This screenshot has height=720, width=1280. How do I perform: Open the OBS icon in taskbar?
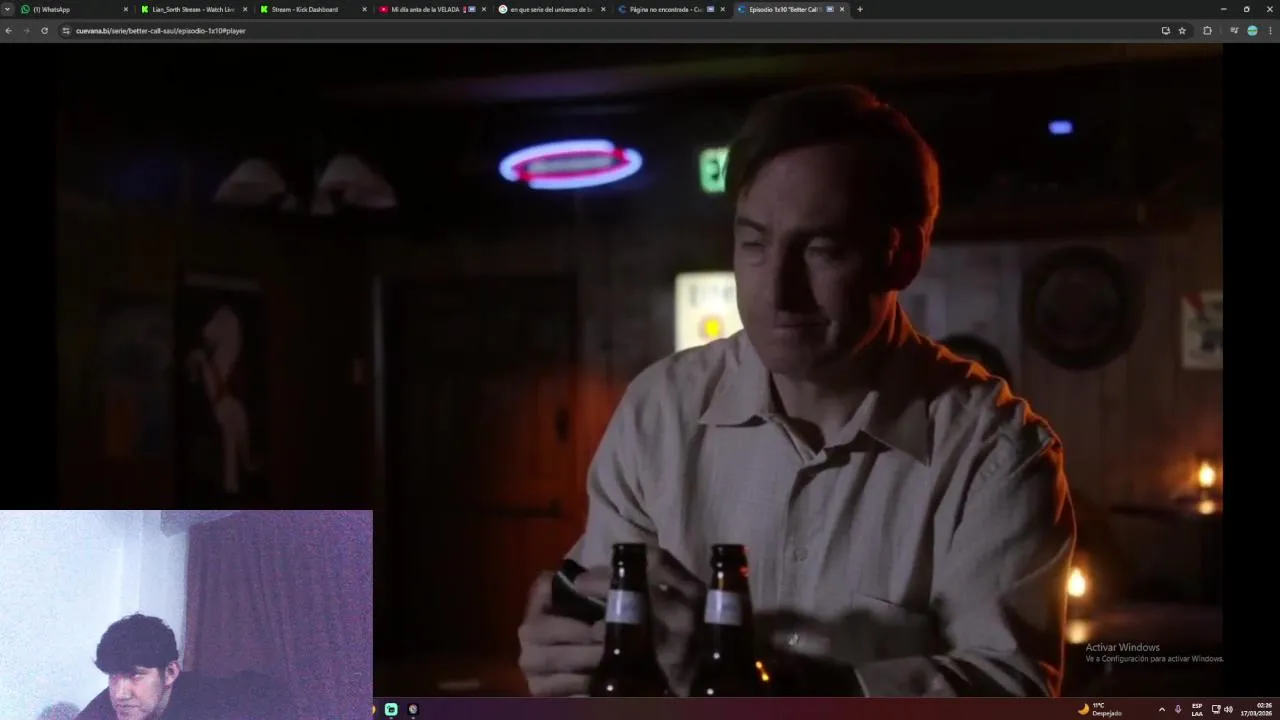413,709
